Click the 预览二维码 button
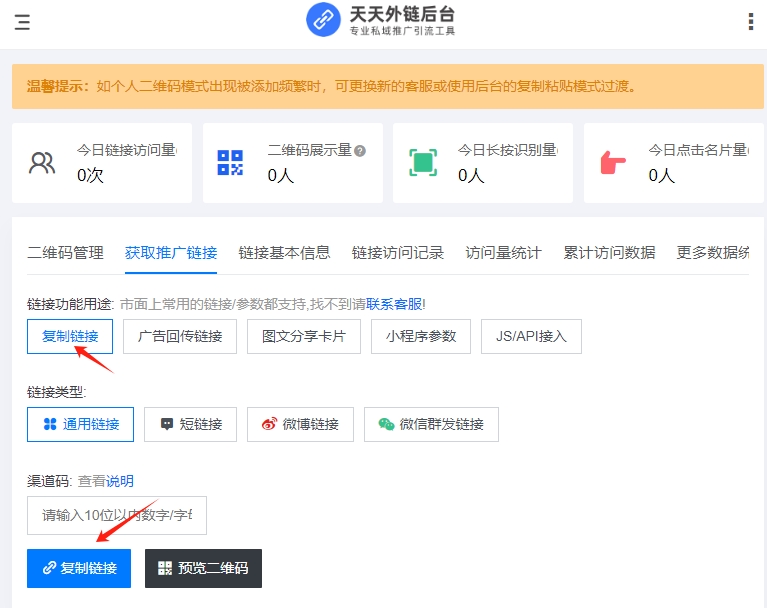Screen dimensions: 767x608 pyautogui.click(x=203, y=568)
